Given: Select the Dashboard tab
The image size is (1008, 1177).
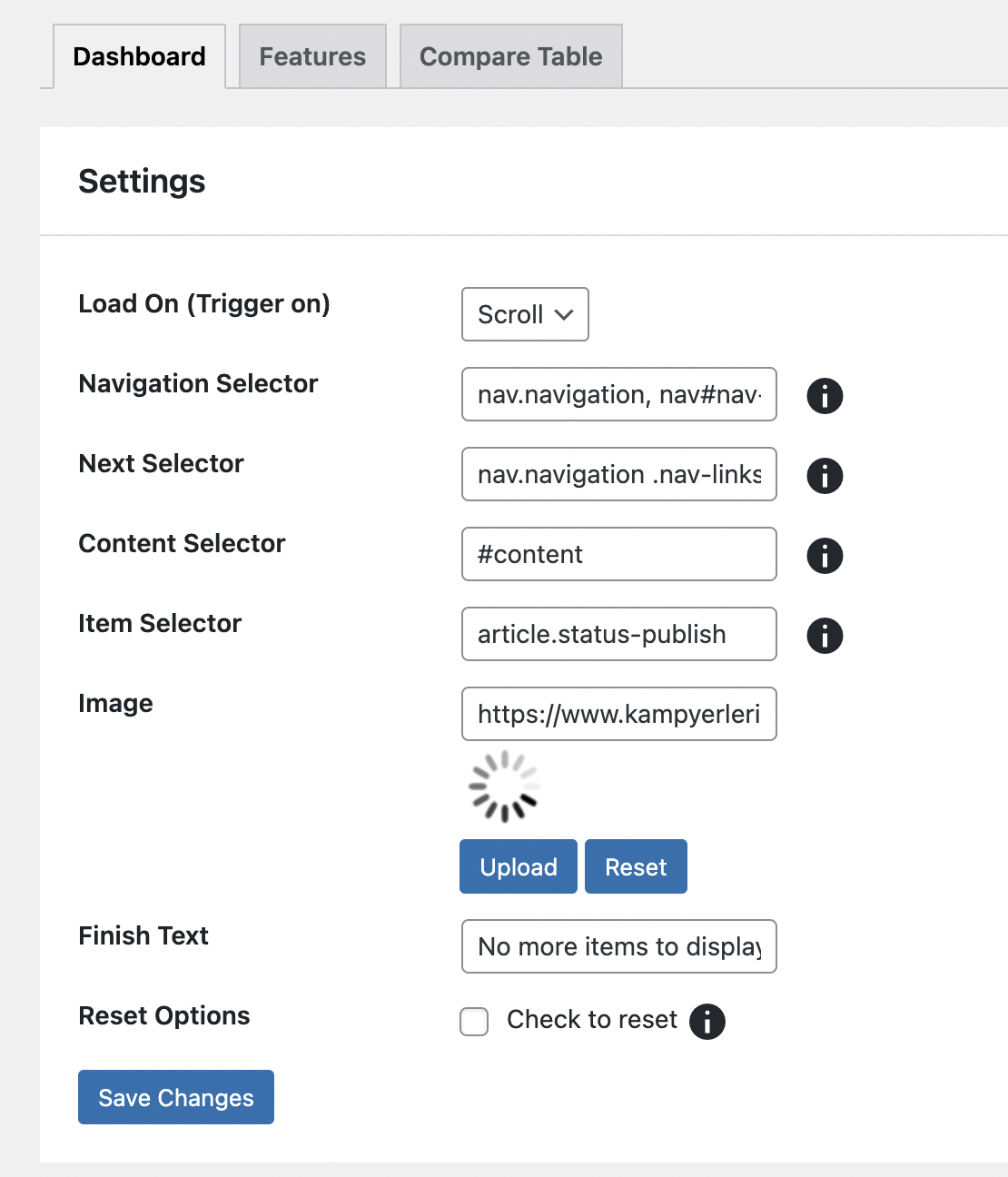Looking at the screenshot, I should click(x=139, y=56).
